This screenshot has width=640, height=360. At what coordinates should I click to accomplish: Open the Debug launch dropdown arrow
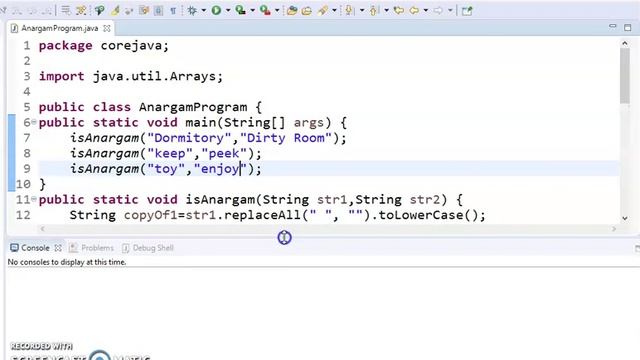click(x=204, y=10)
